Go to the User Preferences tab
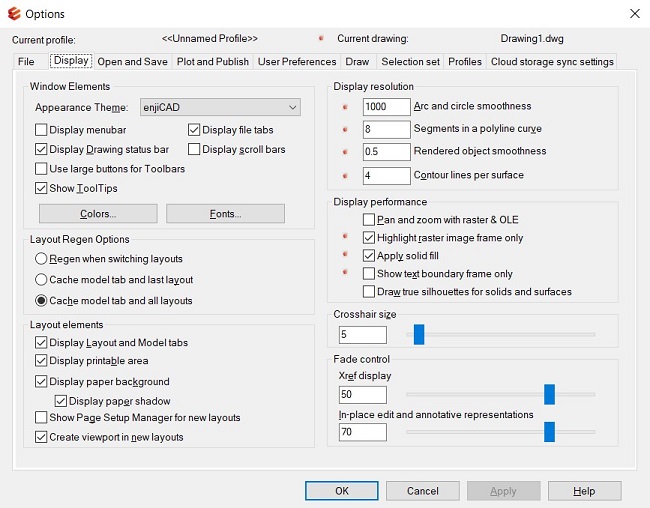The width and height of the screenshot is (650, 508). coord(297,62)
